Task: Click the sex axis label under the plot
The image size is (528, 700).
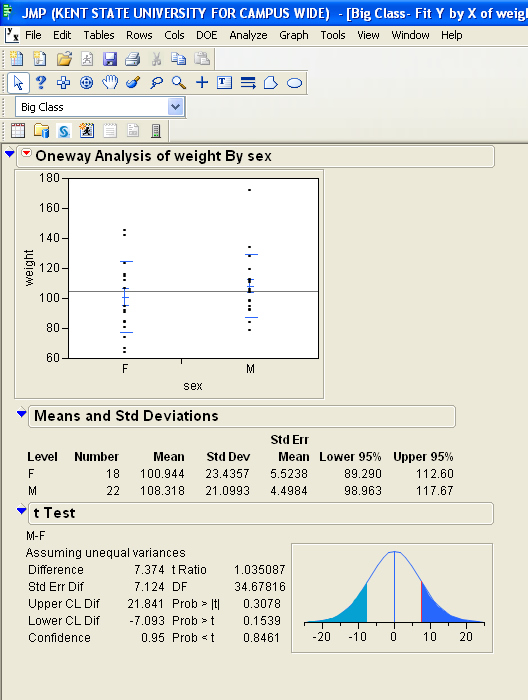Action: 193,386
